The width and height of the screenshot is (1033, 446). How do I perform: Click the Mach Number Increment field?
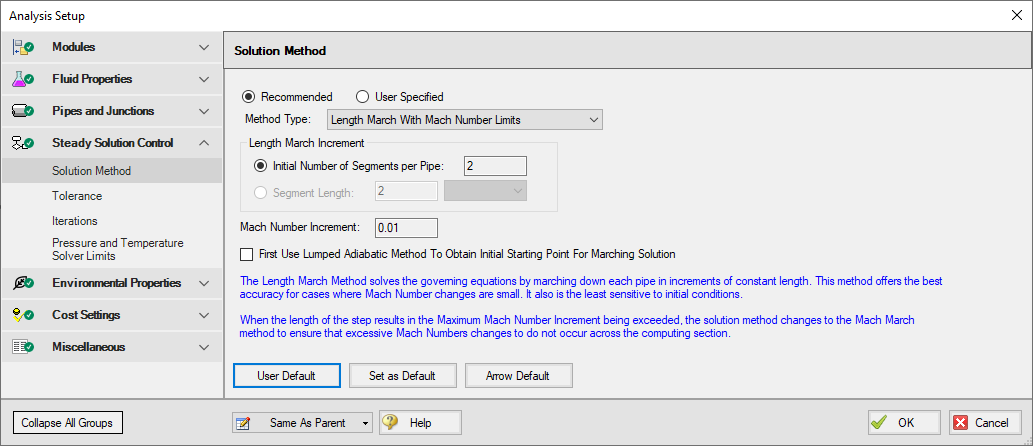(405, 228)
